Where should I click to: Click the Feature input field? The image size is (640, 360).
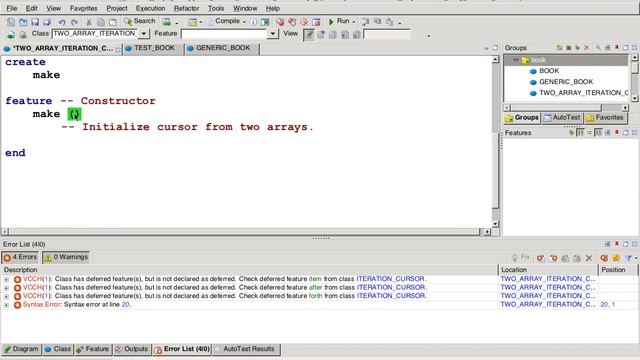pyautogui.click(x=224, y=34)
